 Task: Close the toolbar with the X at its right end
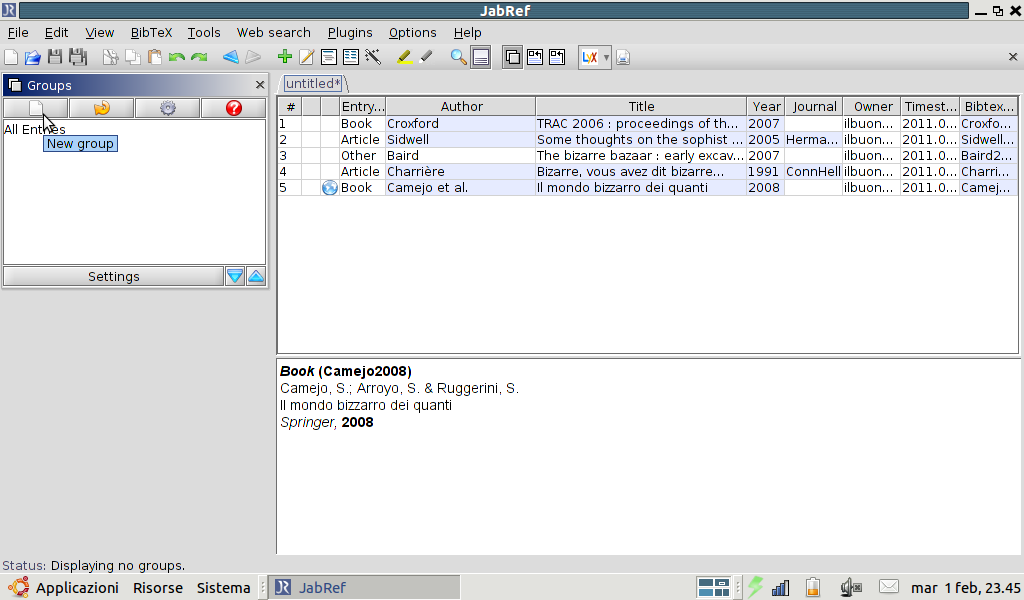[x=1013, y=57]
